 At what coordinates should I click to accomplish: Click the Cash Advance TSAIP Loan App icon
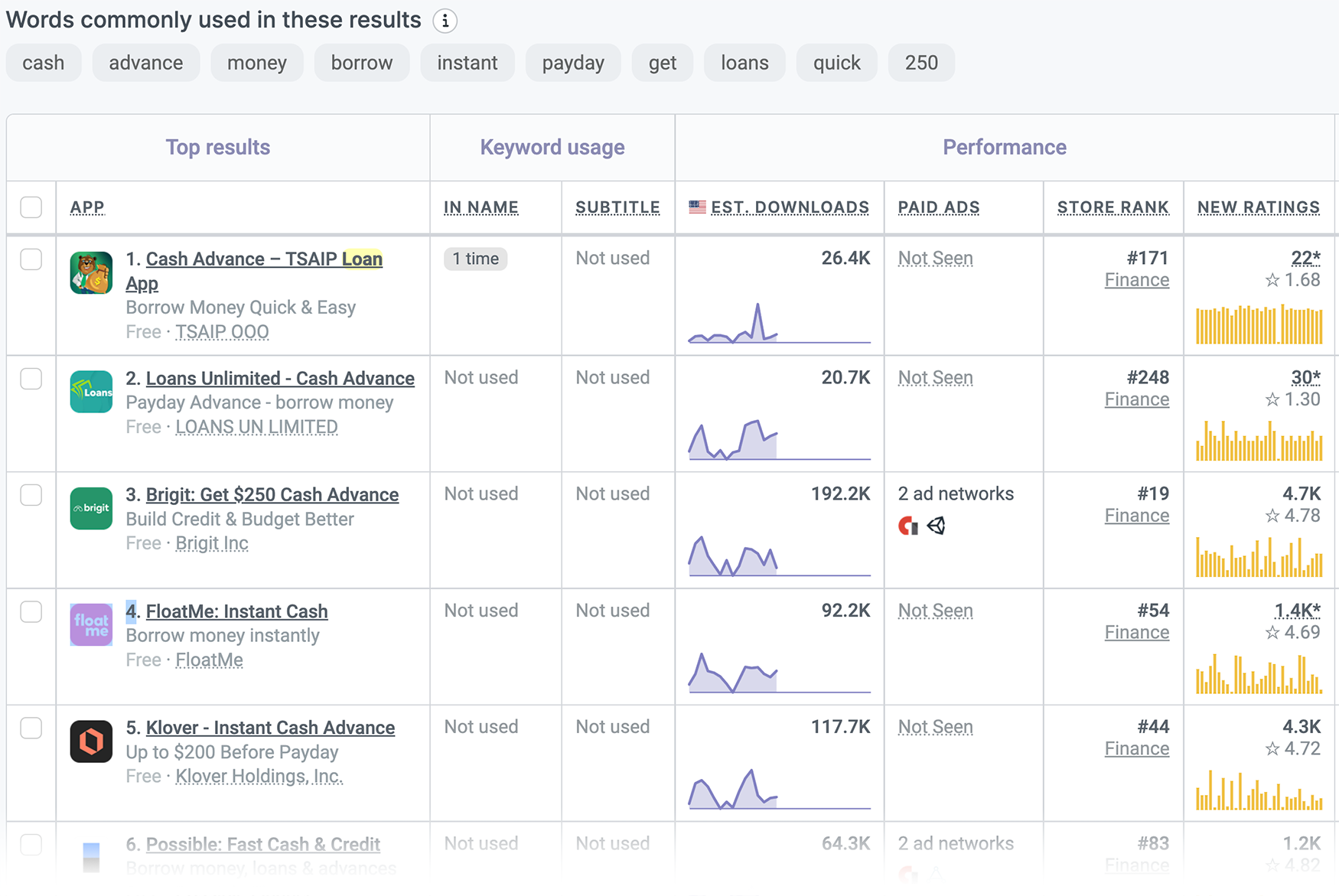90,273
